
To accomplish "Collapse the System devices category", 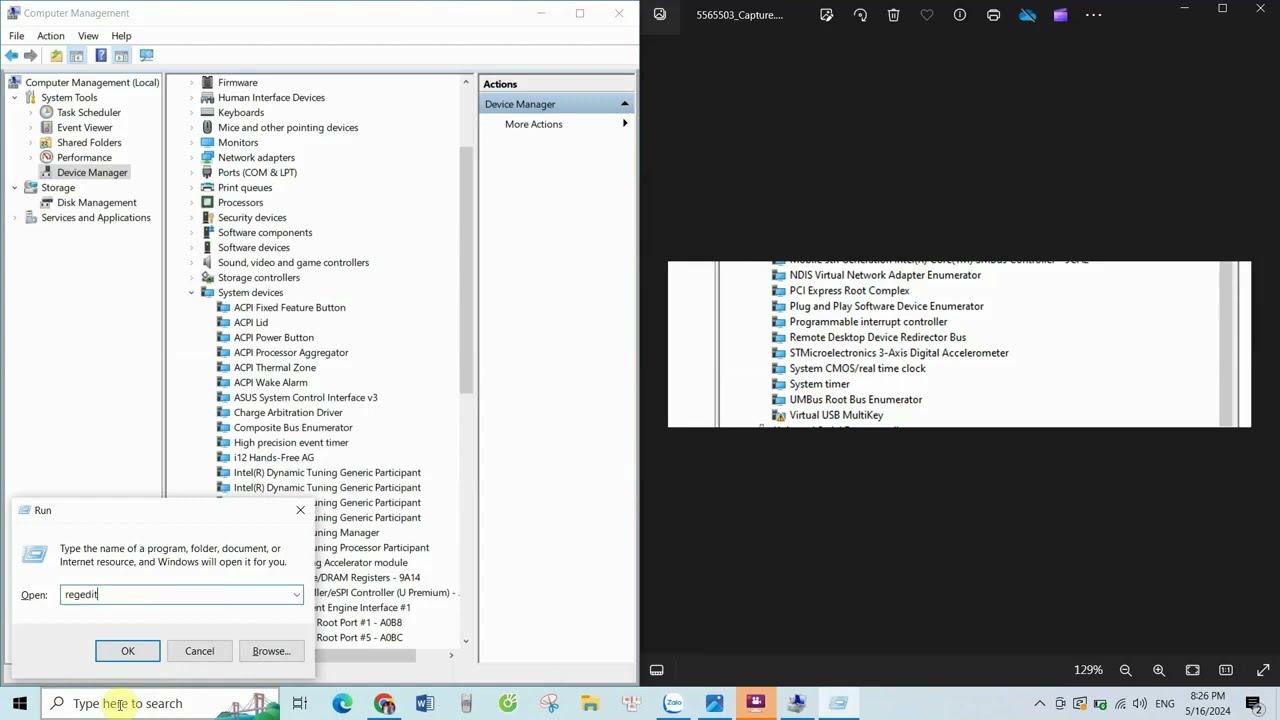I will point(191,292).
